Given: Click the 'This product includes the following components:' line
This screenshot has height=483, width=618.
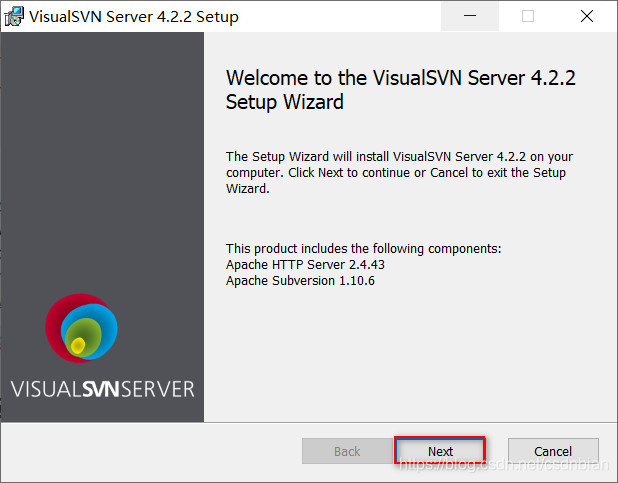Looking at the screenshot, I should pos(363,249).
